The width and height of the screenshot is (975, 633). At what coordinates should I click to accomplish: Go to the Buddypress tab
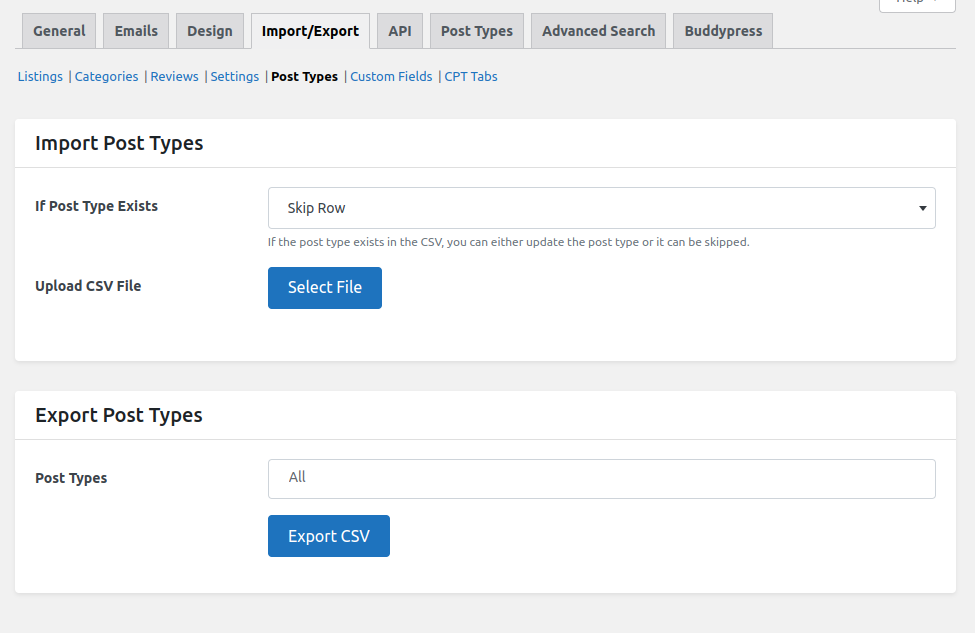(x=723, y=31)
